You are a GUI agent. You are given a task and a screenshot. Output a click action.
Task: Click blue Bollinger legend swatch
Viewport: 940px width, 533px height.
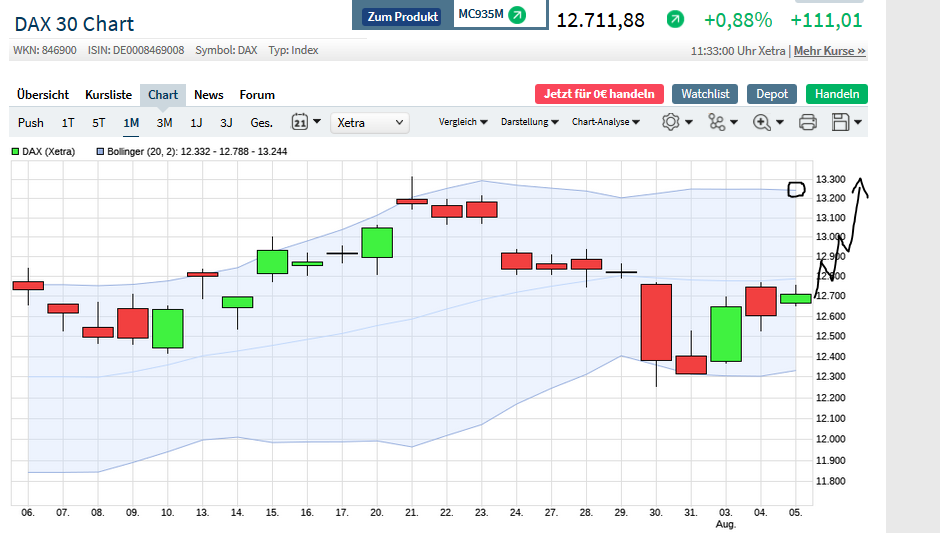(100, 152)
